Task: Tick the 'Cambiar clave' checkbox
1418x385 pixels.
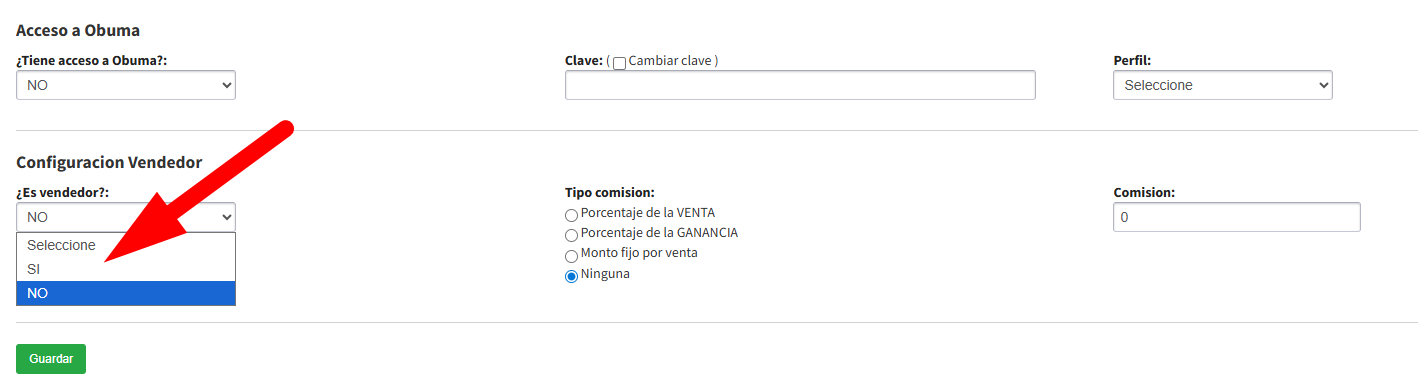Action: pyautogui.click(x=619, y=63)
